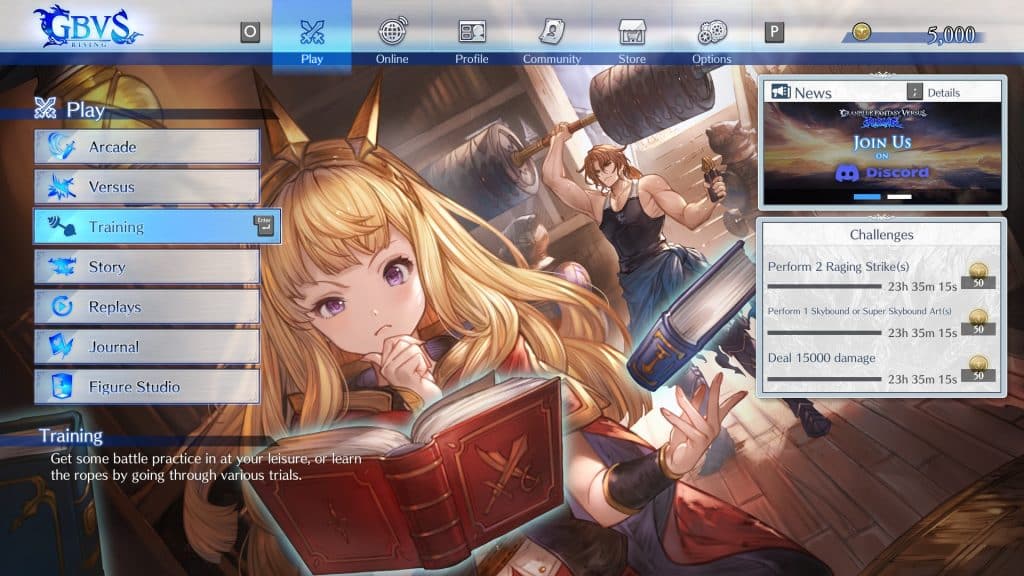Click the Skybound Art challenge text
This screenshot has width=1024, height=576.
click(859, 311)
